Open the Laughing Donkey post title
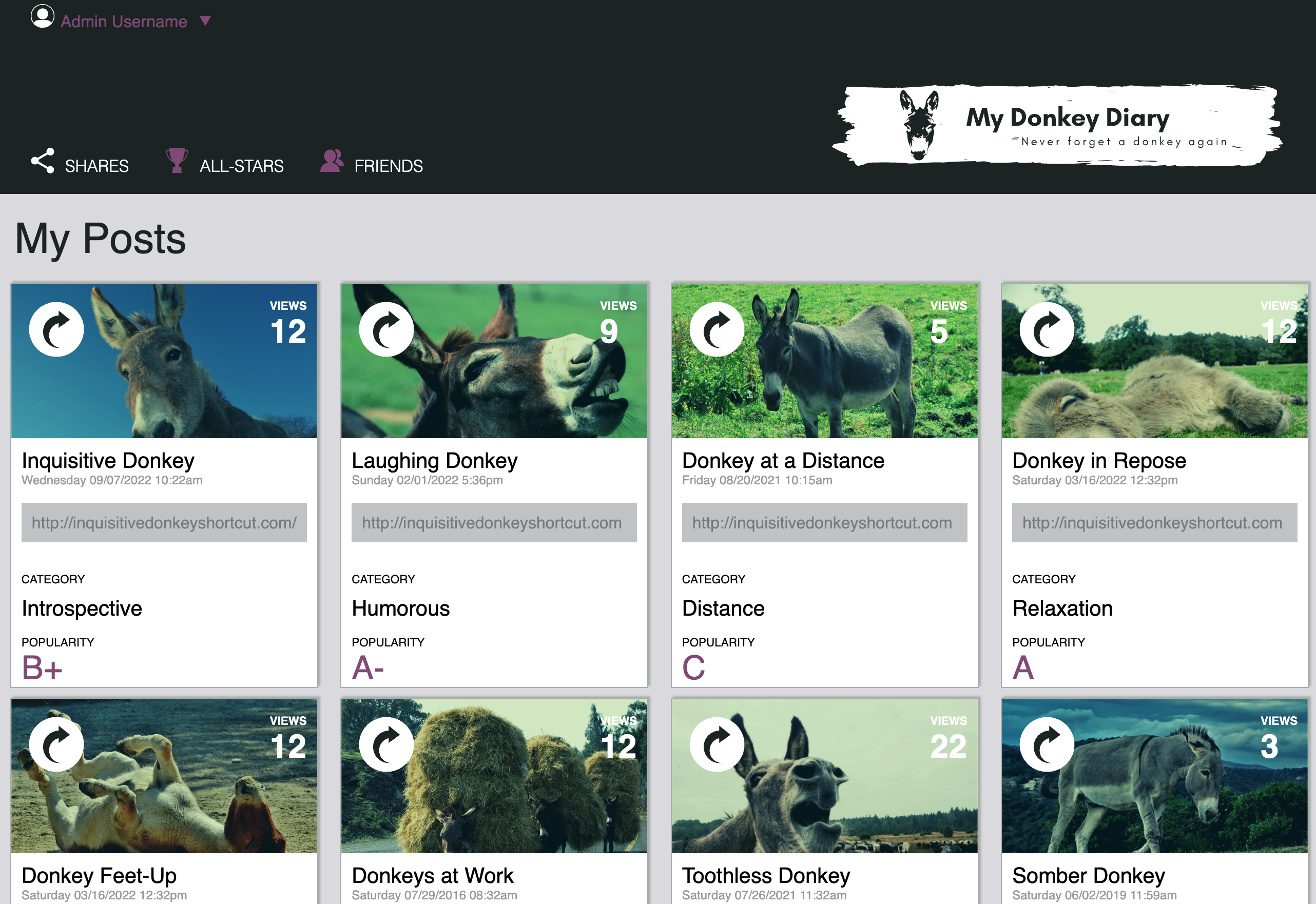The image size is (1316, 904). (435, 461)
